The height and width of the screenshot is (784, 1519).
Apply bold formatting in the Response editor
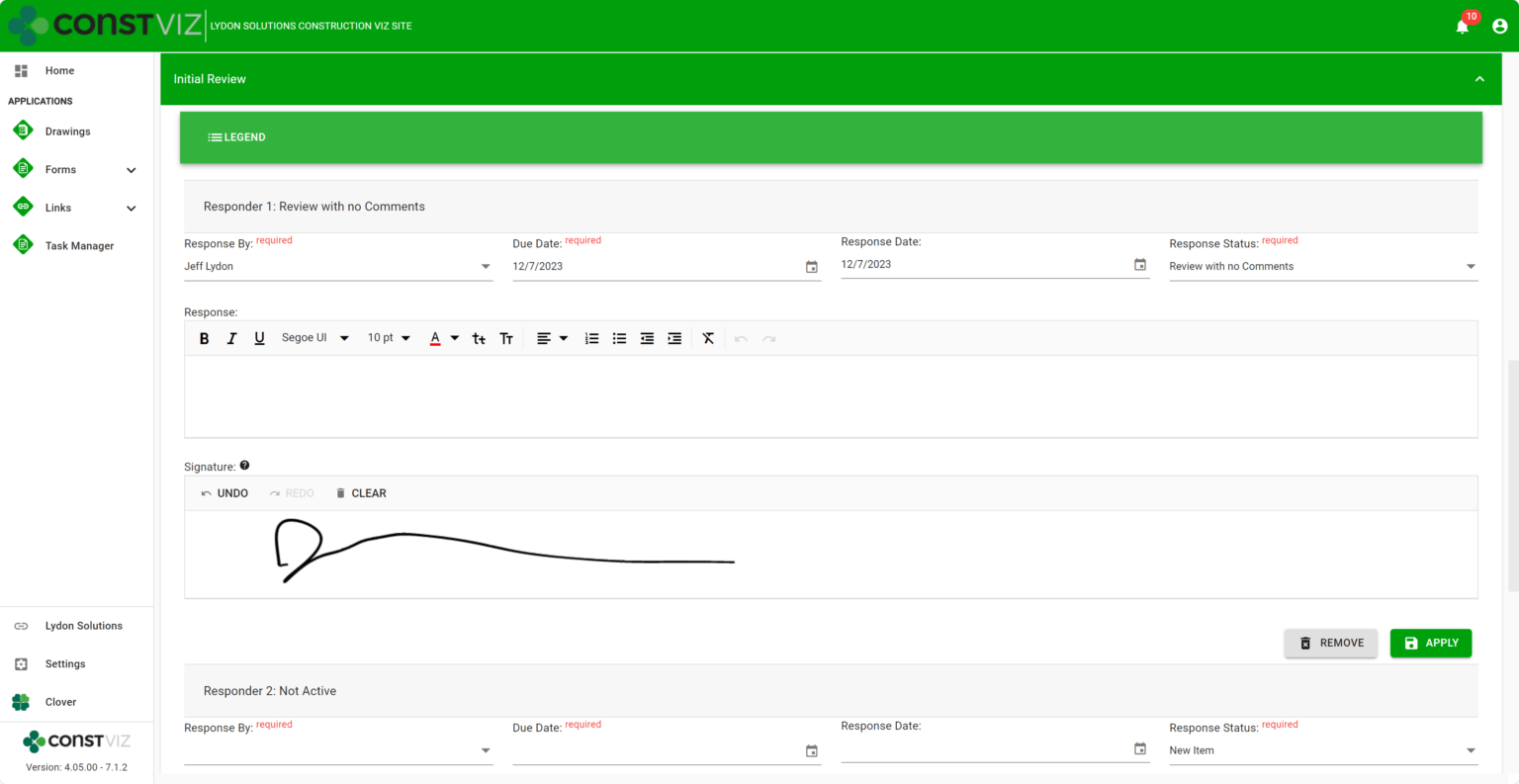(204, 338)
